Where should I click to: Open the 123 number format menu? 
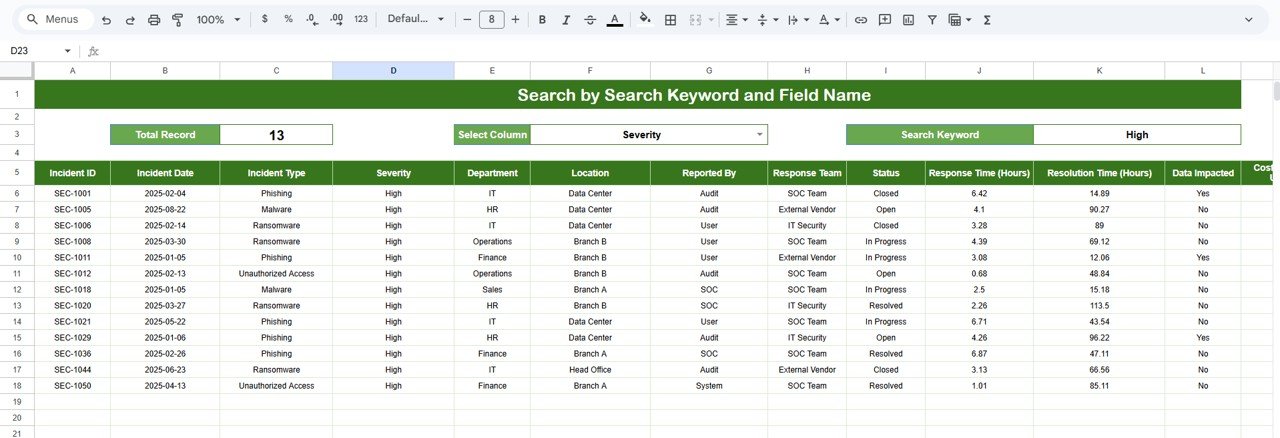tap(361, 20)
